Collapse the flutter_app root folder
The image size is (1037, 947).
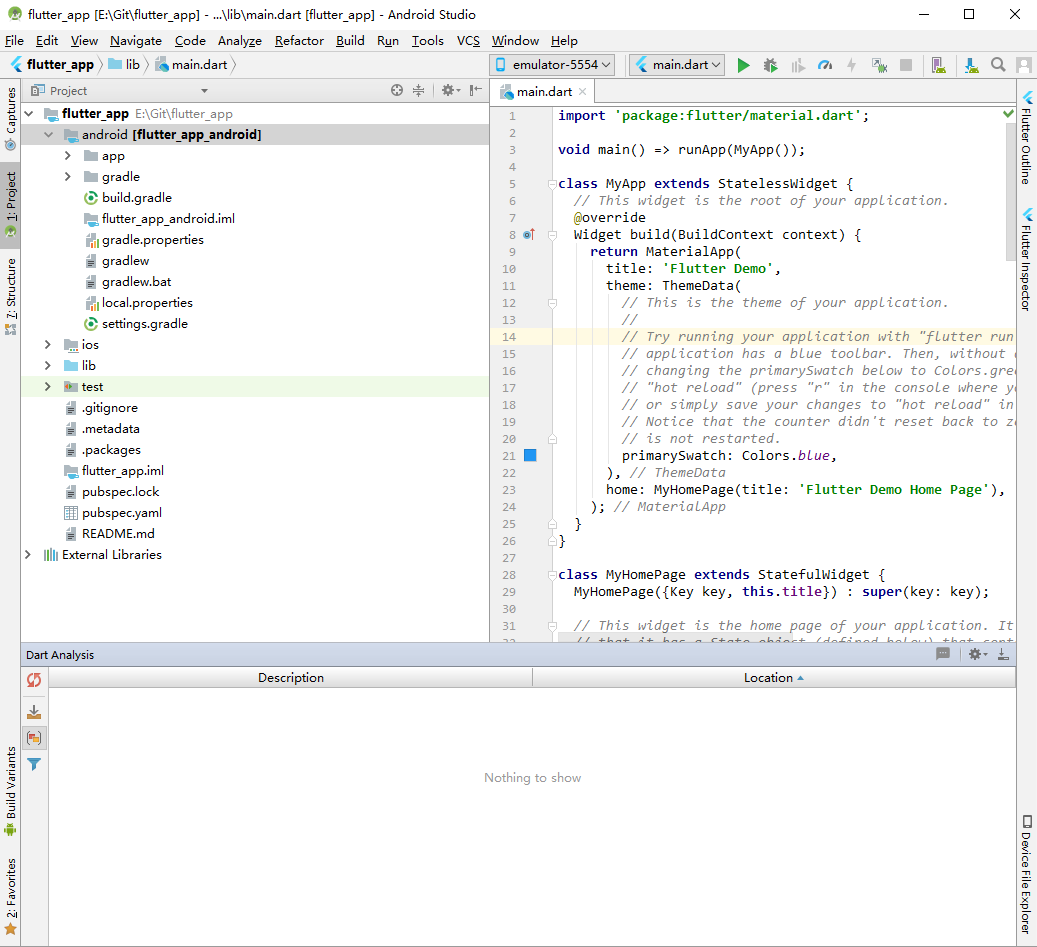(x=28, y=114)
